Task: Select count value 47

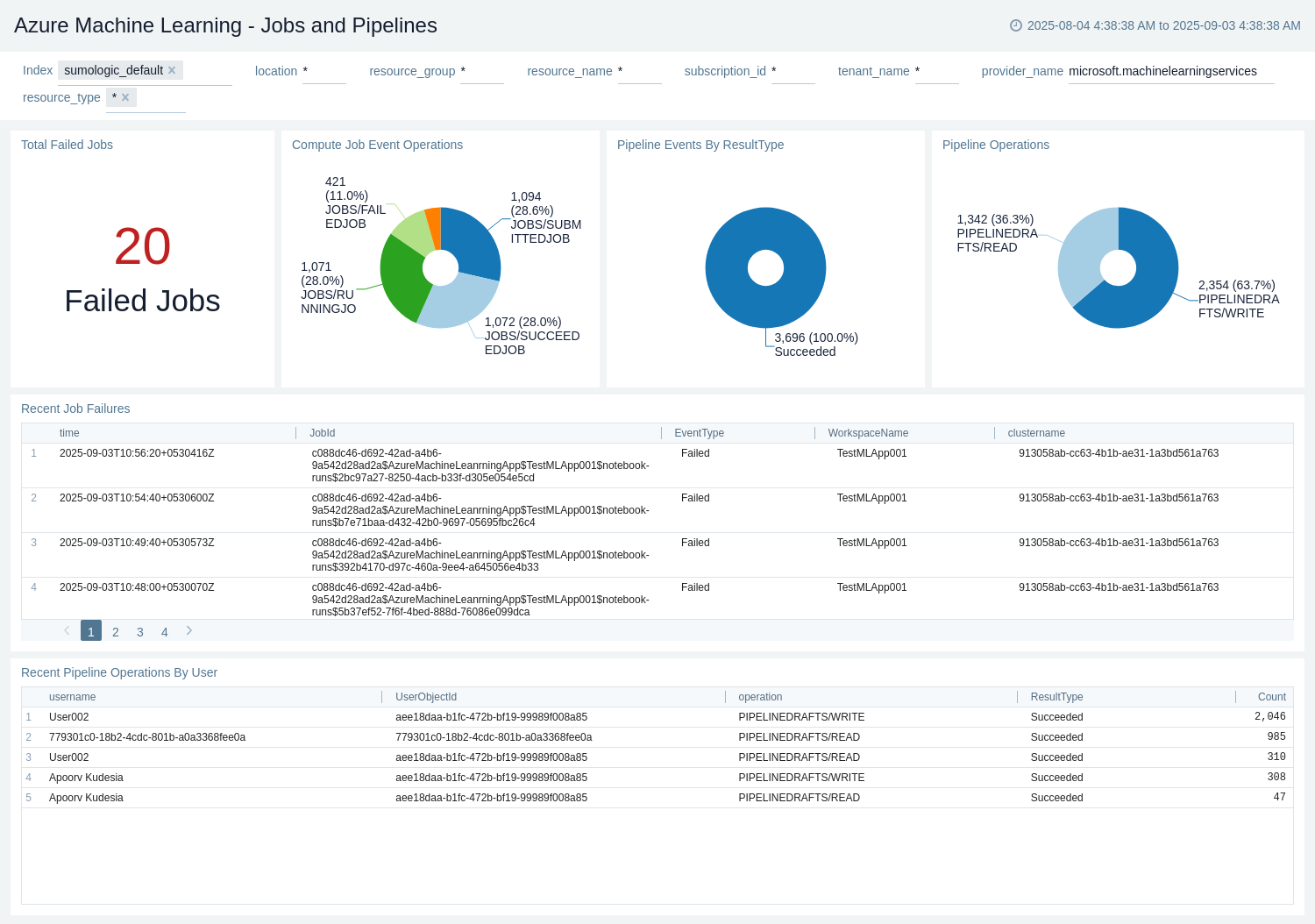Action: pos(1280,798)
